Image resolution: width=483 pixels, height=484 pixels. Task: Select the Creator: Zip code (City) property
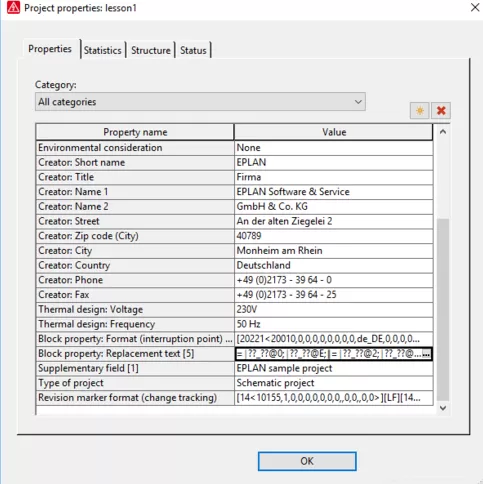click(x=135, y=236)
